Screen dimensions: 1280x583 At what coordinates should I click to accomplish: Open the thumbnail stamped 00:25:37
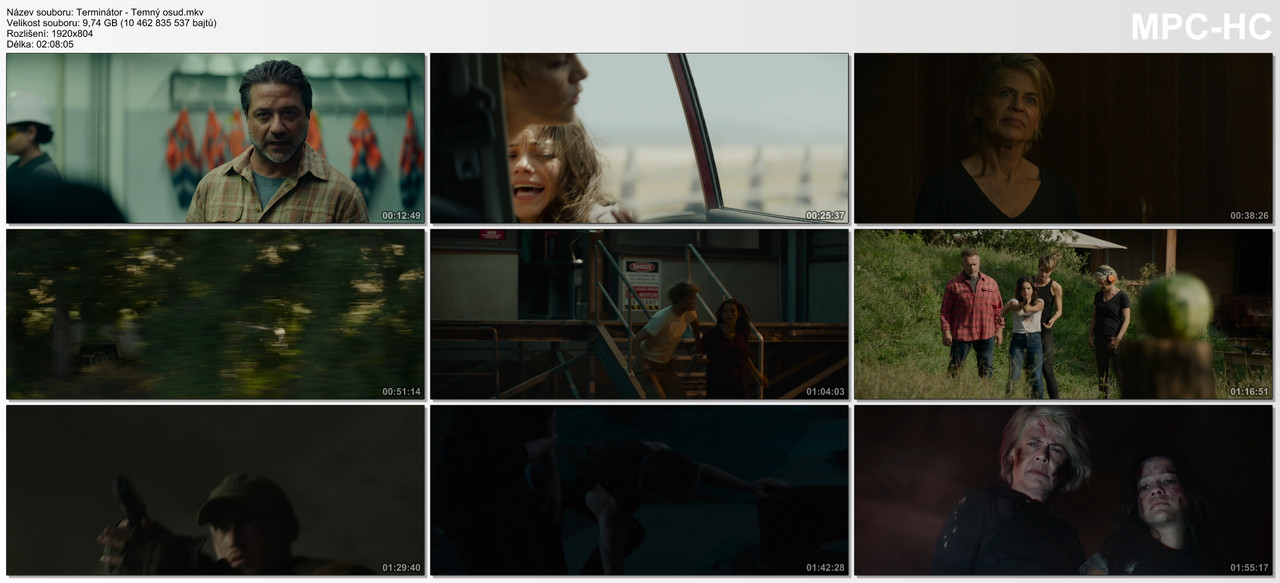point(639,138)
